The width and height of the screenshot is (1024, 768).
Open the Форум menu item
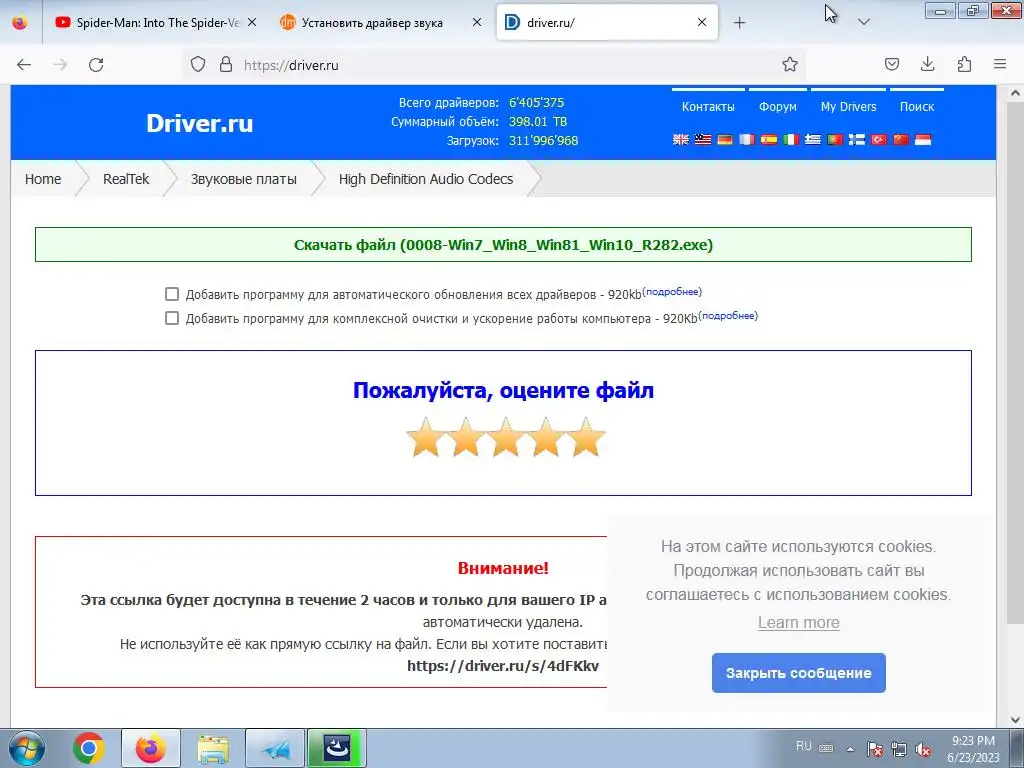(778, 106)
